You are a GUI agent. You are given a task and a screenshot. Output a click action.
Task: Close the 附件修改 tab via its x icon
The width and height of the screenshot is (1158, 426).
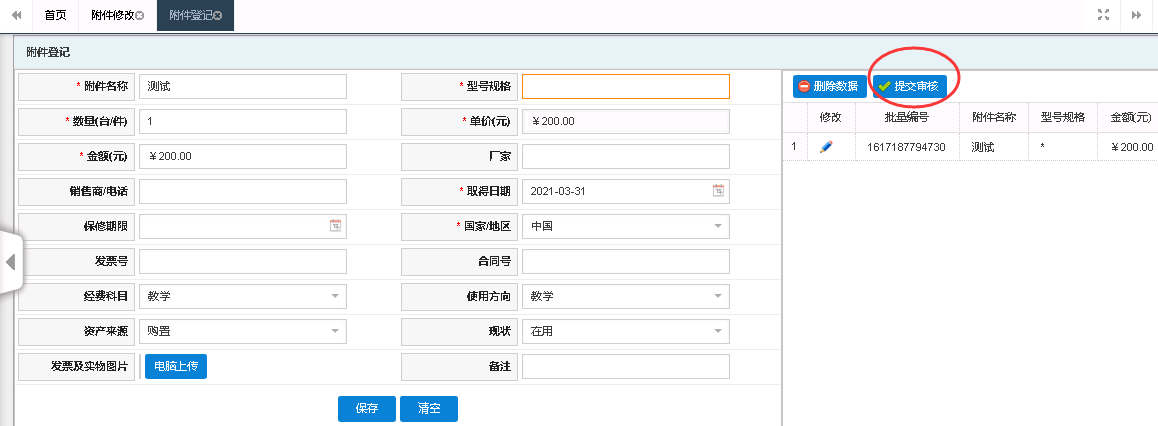pyautogui.click(x=139, y=16)
